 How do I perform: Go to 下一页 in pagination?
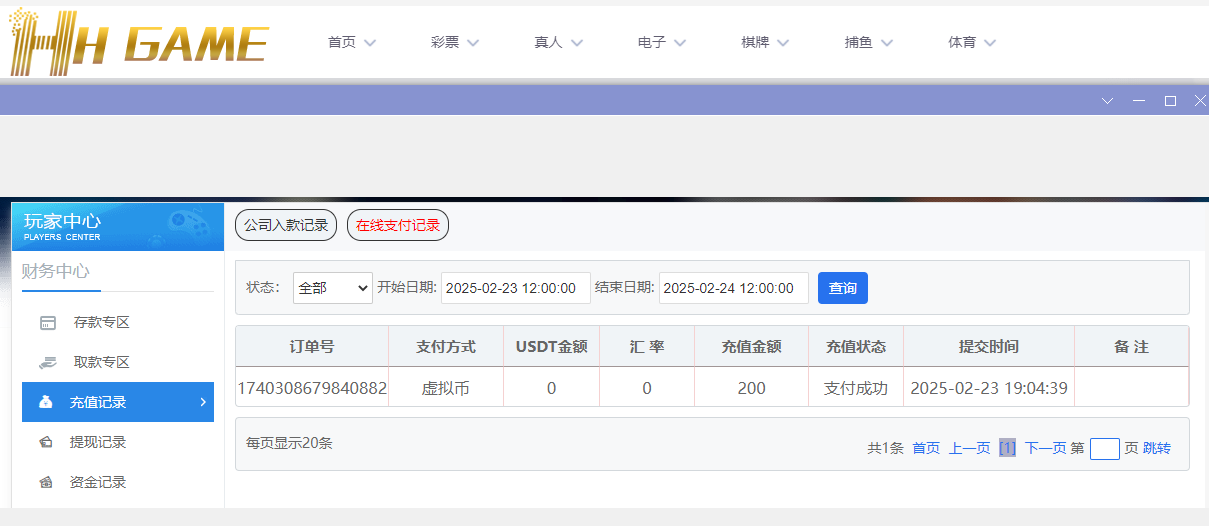(x=1045, y=448)
